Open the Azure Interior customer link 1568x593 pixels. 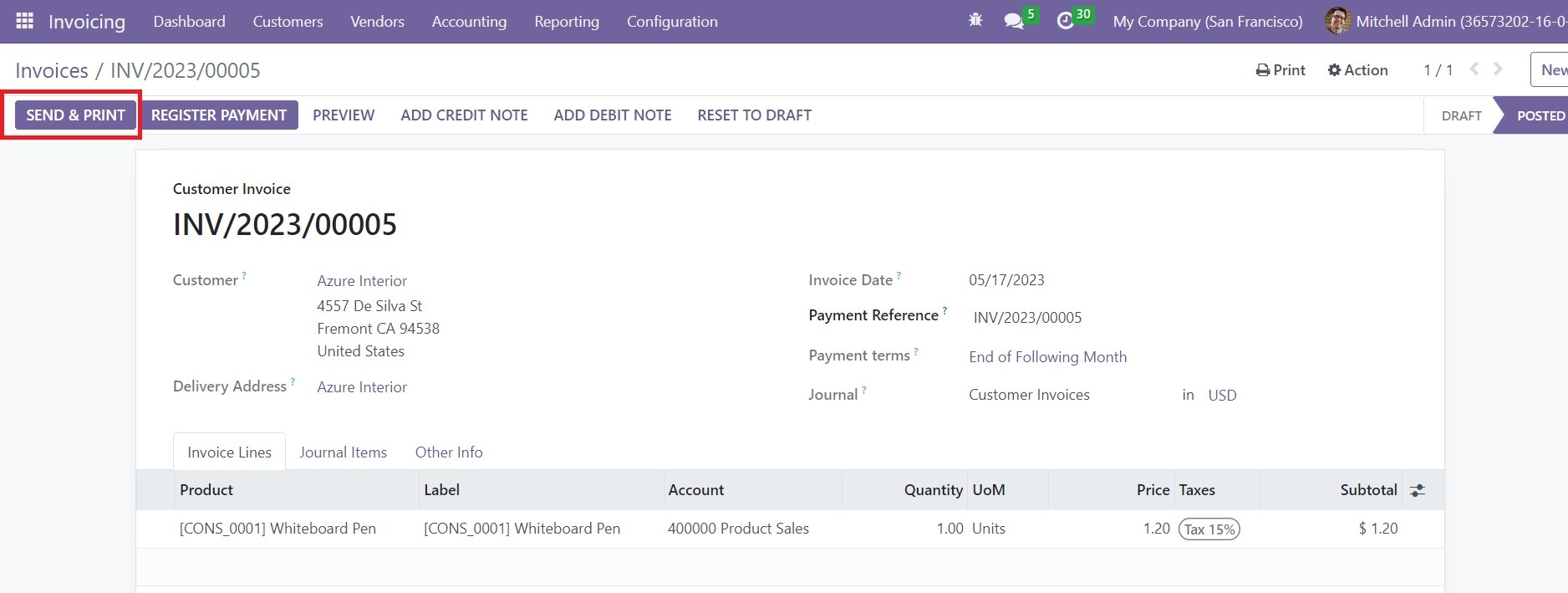click(x=362, y=281)
